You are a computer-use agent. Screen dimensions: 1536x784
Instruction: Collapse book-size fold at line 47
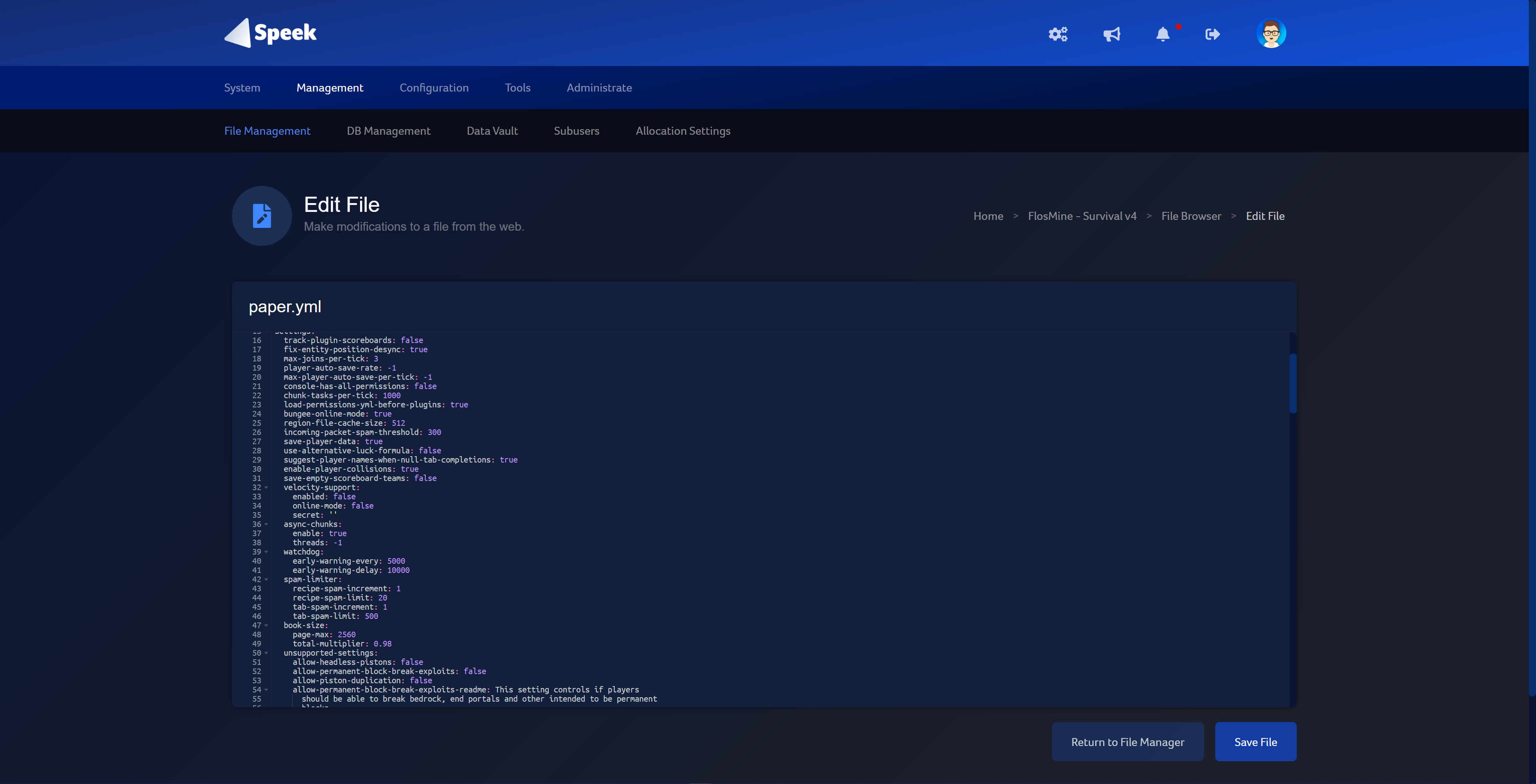tap(266, 626)
